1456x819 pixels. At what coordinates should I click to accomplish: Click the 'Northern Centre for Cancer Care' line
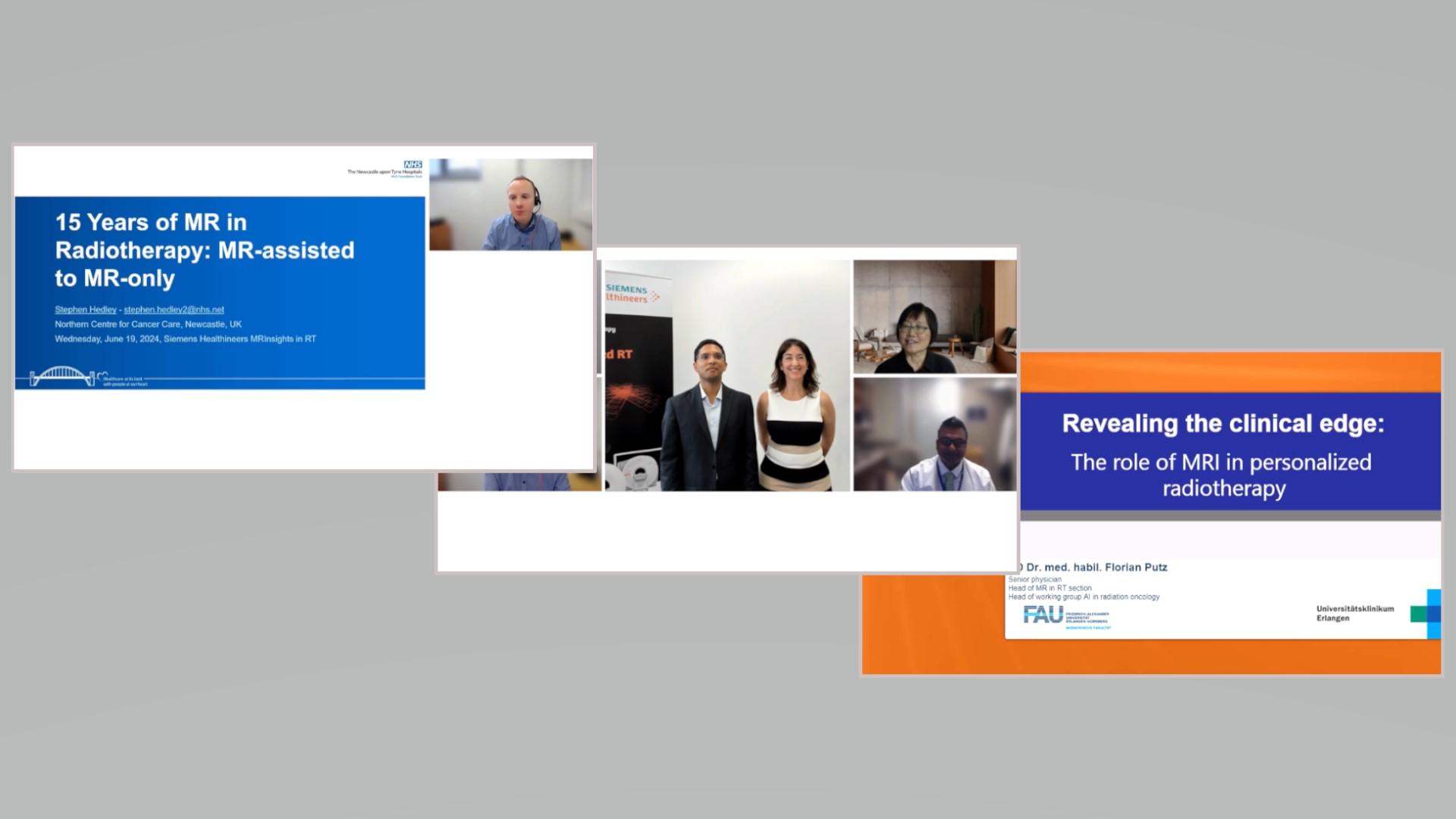tap(148, 324)
